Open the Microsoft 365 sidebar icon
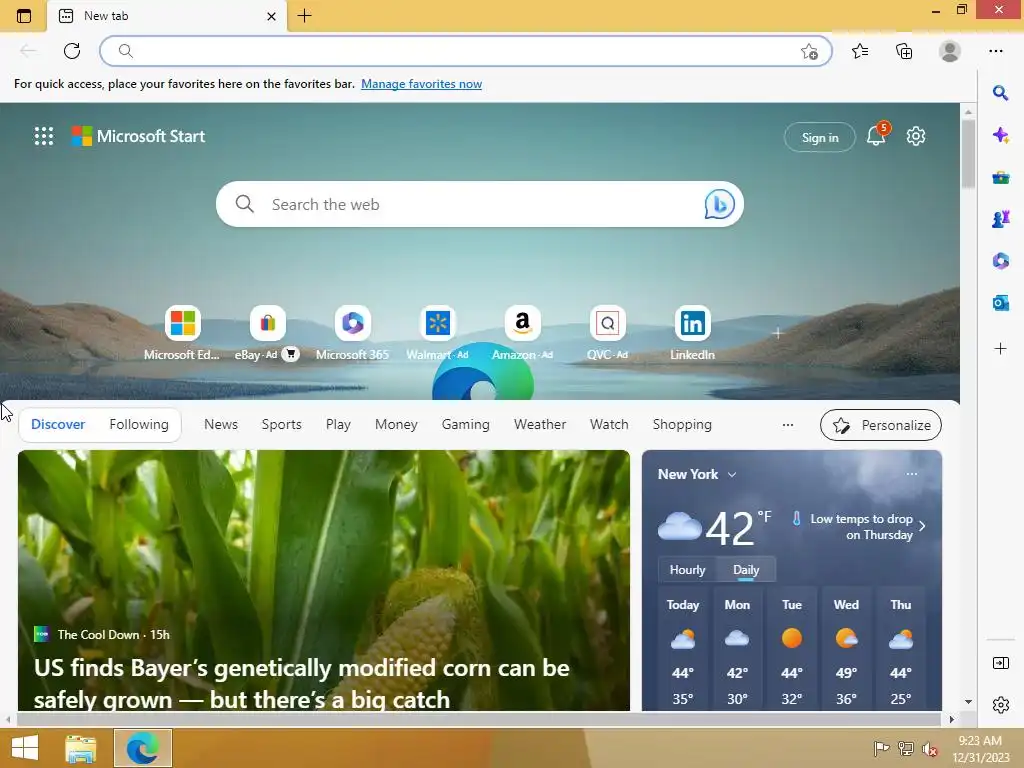The height and width of the screenshot is (768, 1024). point(1000,261)
